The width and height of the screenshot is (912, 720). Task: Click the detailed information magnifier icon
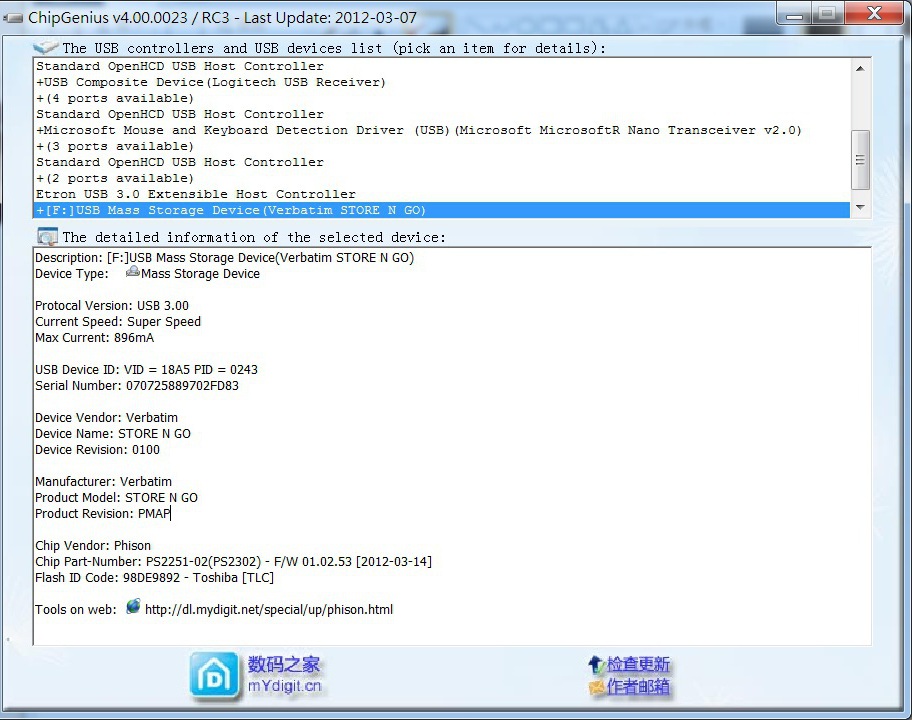pos(47,237)
